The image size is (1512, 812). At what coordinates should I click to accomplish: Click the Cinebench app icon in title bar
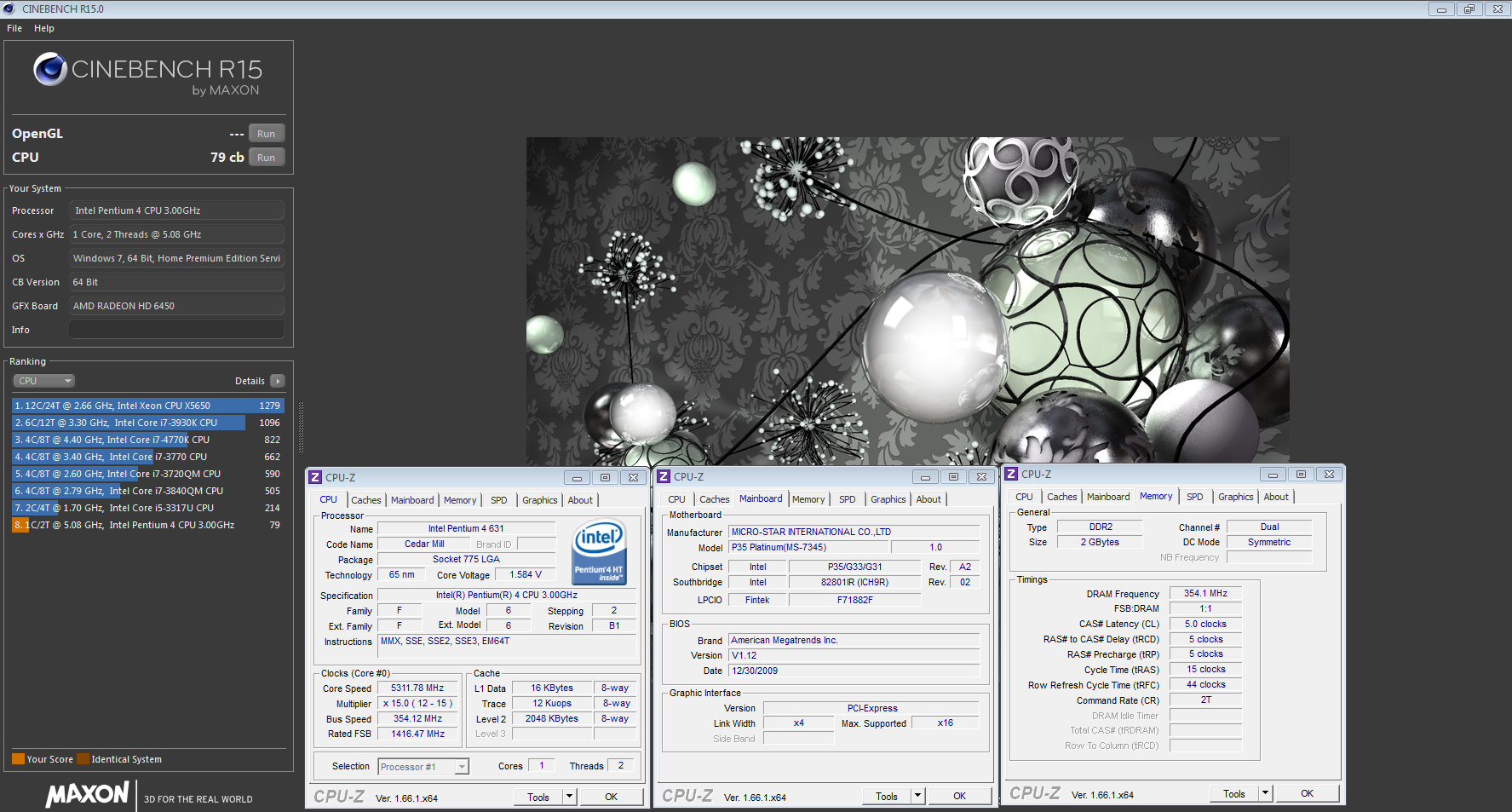coord(9,9)
